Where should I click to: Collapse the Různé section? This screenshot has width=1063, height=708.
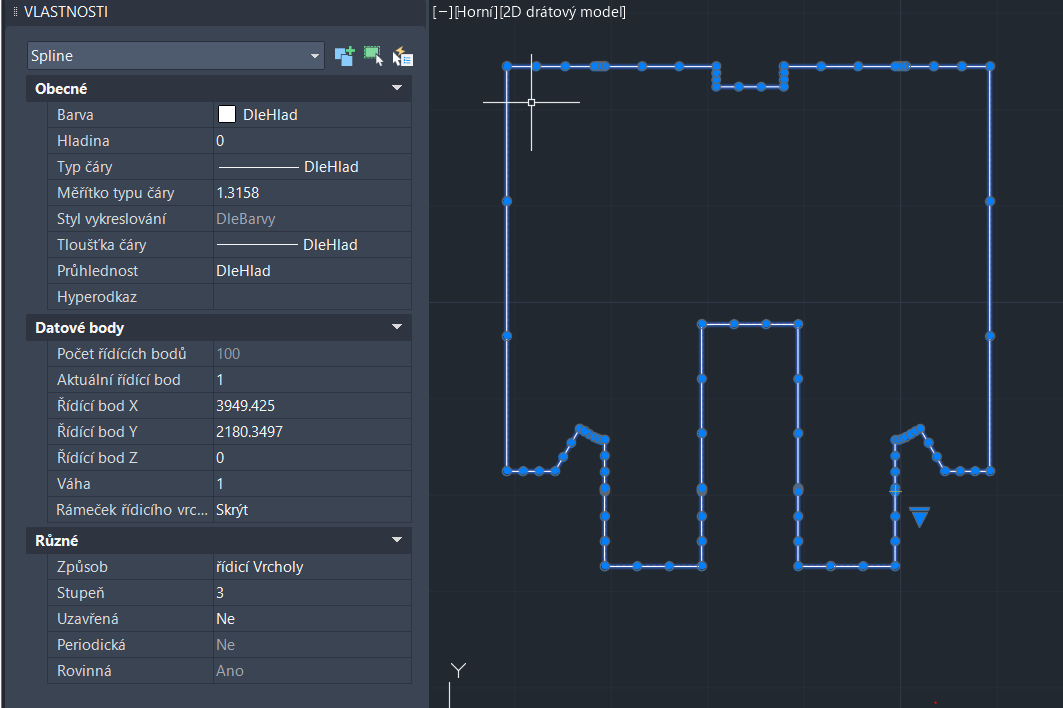point(396,541)
